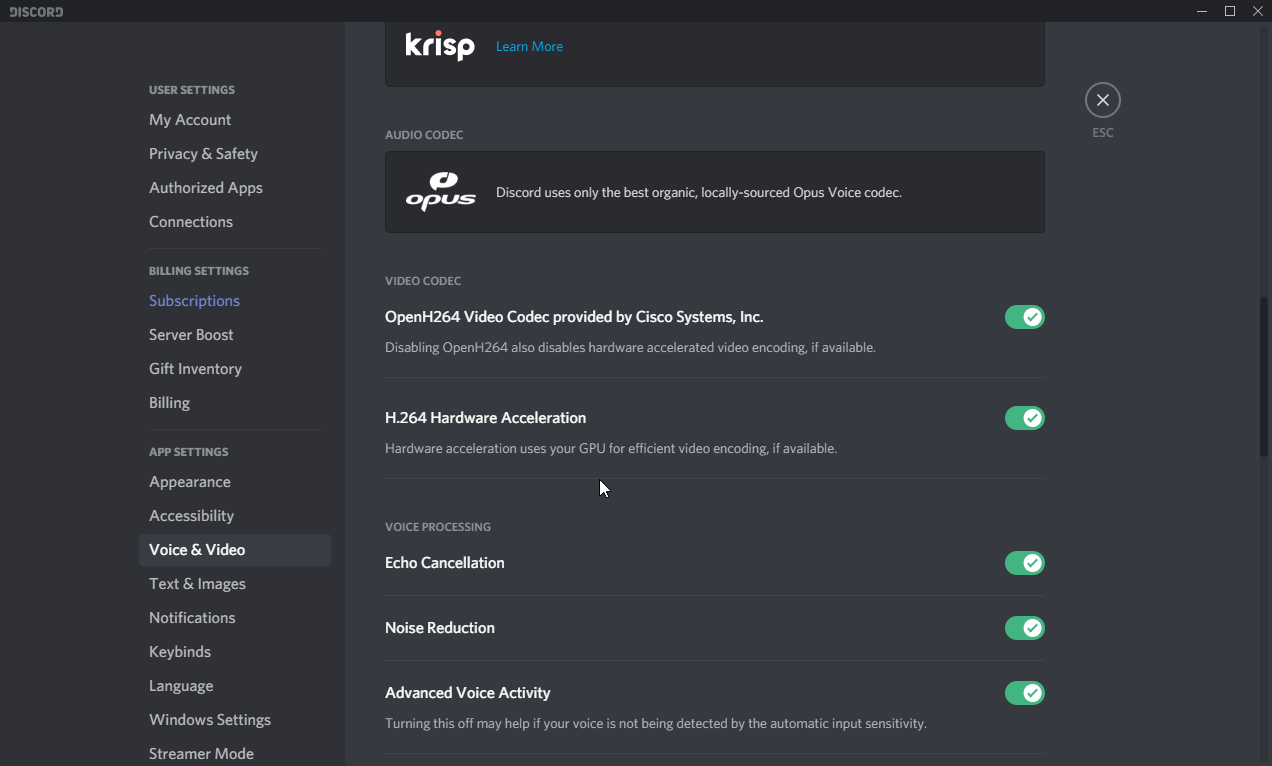The height and width of the screenshot is (766, 1272).
Task: Switch to Text & Images settings
Action: coord(197,584)
